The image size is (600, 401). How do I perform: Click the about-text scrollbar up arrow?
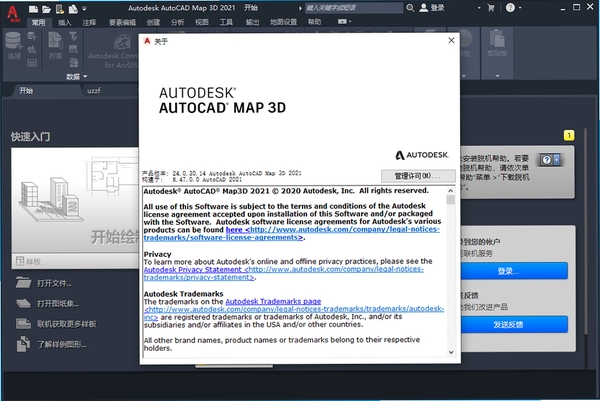451,191
